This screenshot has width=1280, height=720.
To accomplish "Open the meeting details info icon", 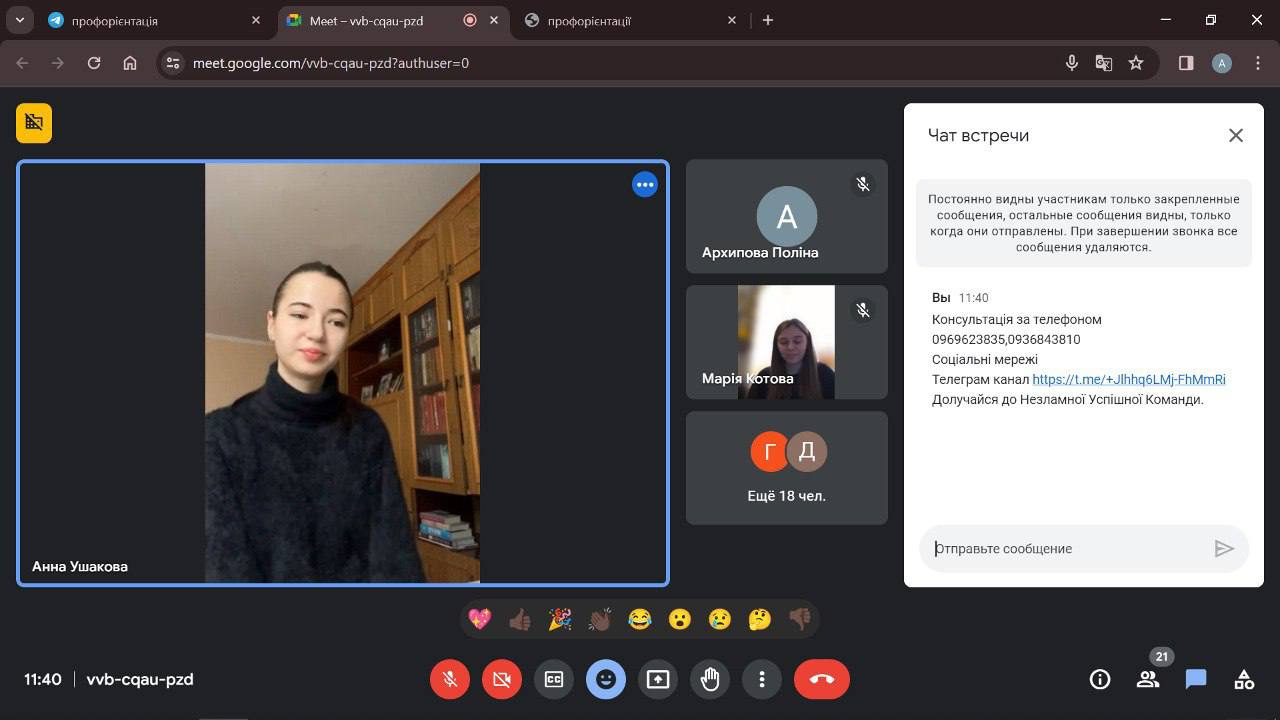I will pyautogui.click(x=1100, y=679).
